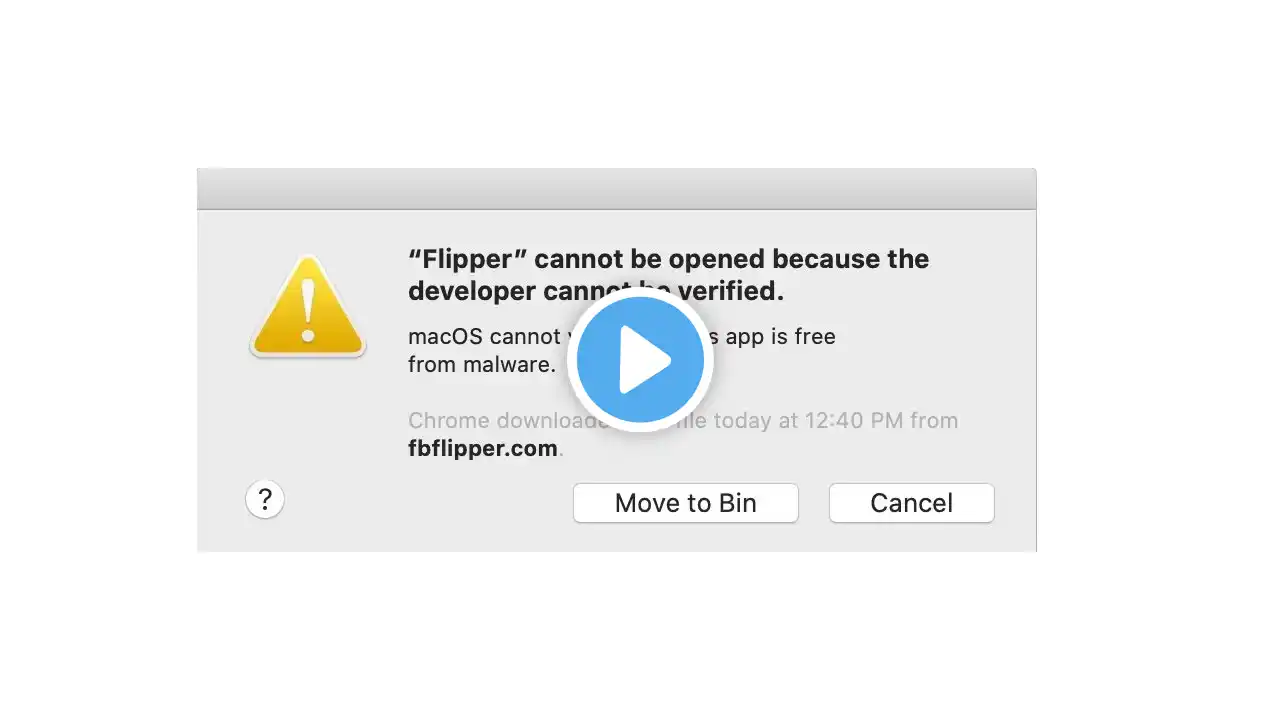Open help with the question mark button

tap(265, 499)
